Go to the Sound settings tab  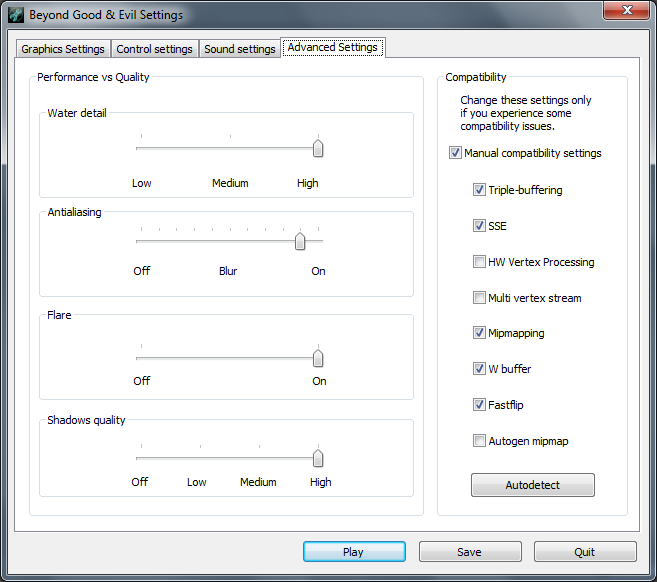click(x=240, y=49)
